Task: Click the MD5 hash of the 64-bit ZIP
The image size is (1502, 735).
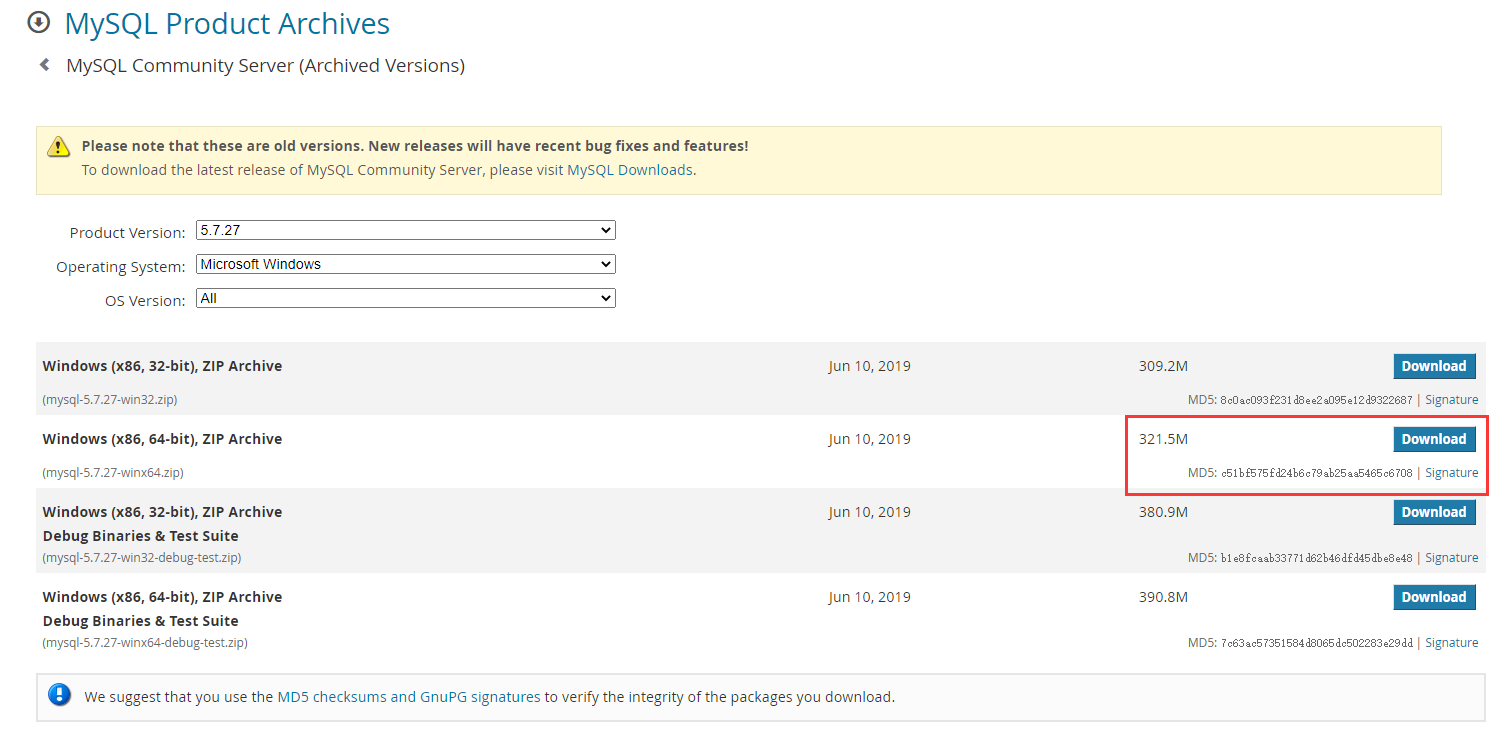Action: pyautogui.click(x=1316, y=473)
